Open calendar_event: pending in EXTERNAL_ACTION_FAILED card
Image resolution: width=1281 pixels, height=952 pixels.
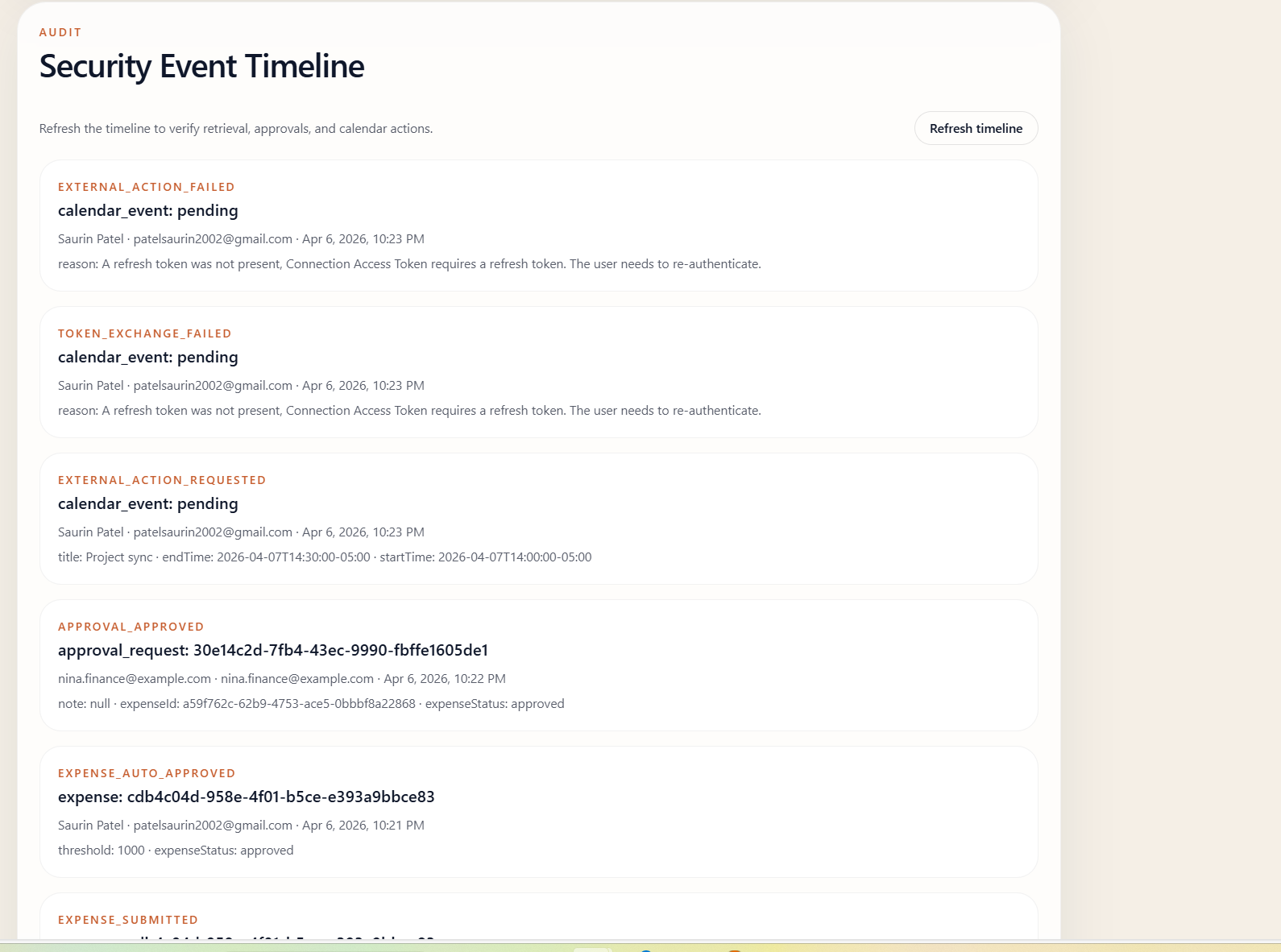coord(148,210)
